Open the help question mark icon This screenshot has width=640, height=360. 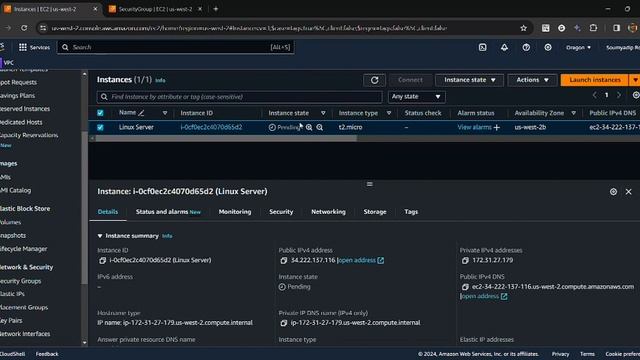point(526,47)
